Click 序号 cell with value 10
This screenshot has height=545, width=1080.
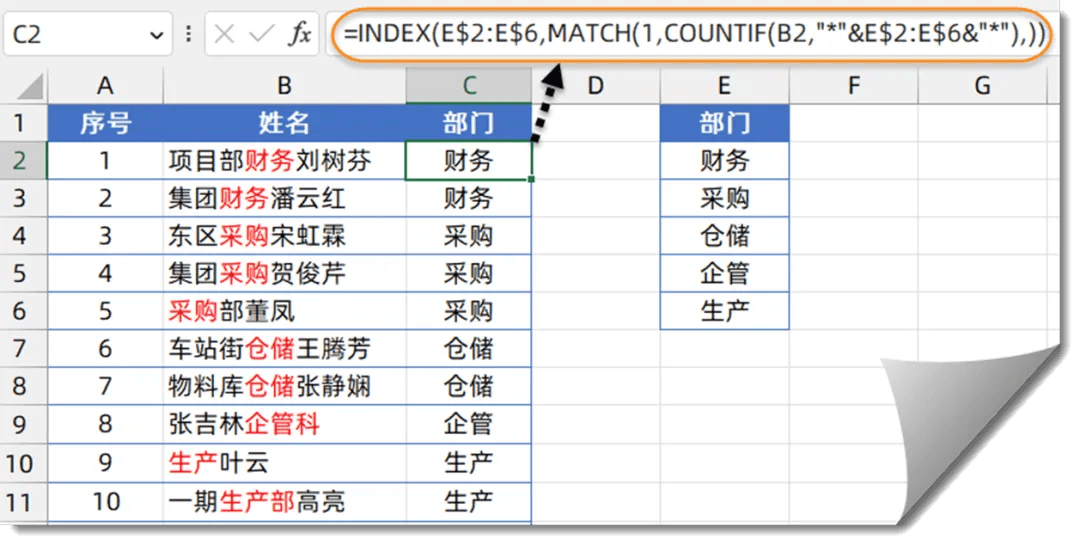coord(105,502)
